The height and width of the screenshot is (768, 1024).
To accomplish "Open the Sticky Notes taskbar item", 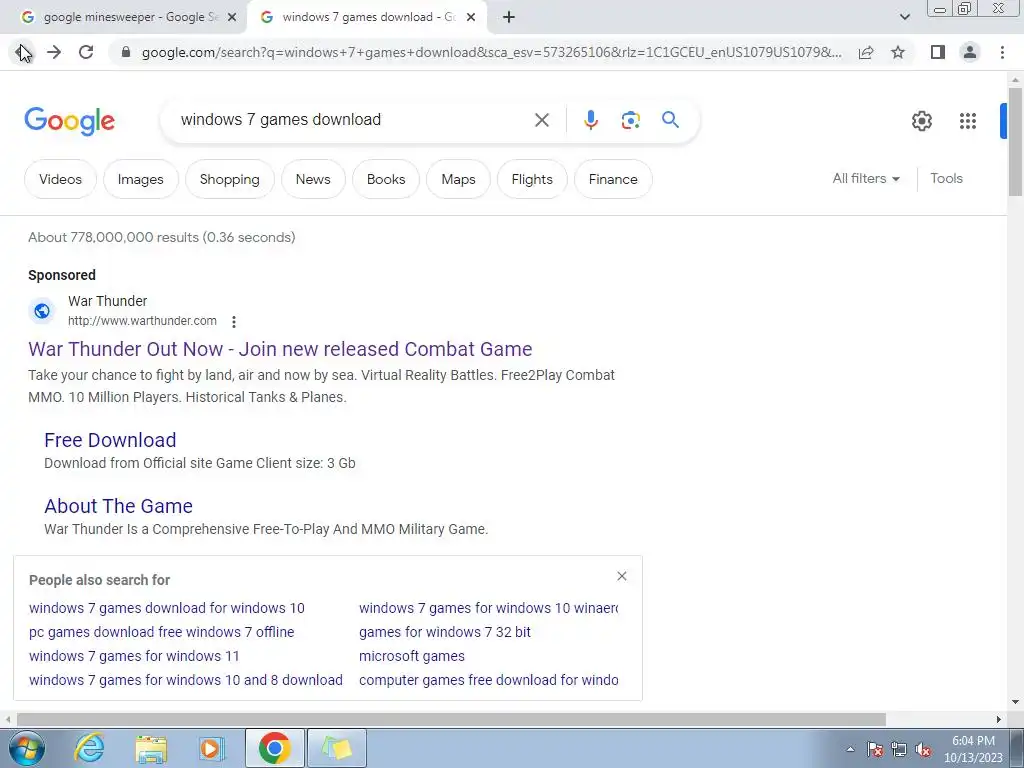I will (x=337, y=748).
